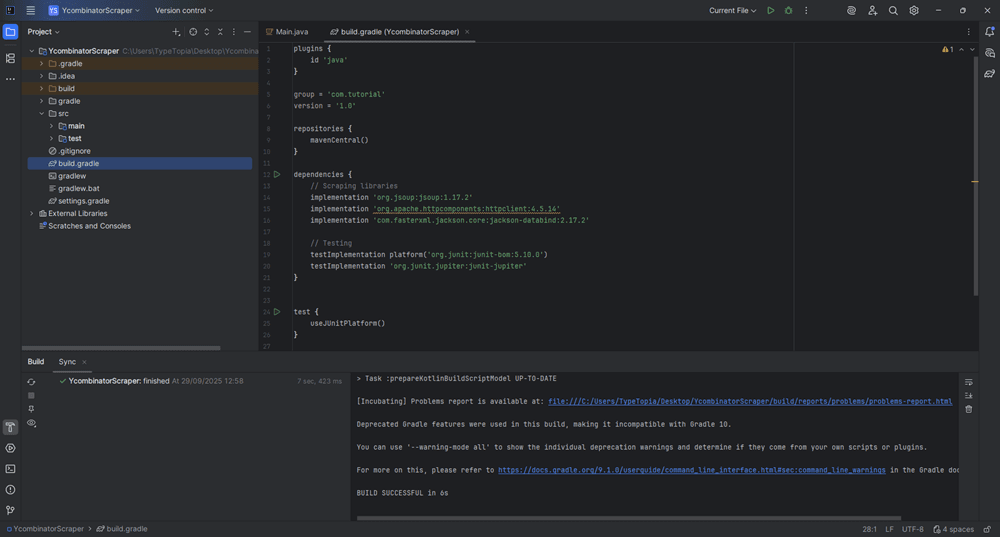Open the Terminal tool window icon
This screenshot has width=1000, height=537.
click(x=10, y=469)
